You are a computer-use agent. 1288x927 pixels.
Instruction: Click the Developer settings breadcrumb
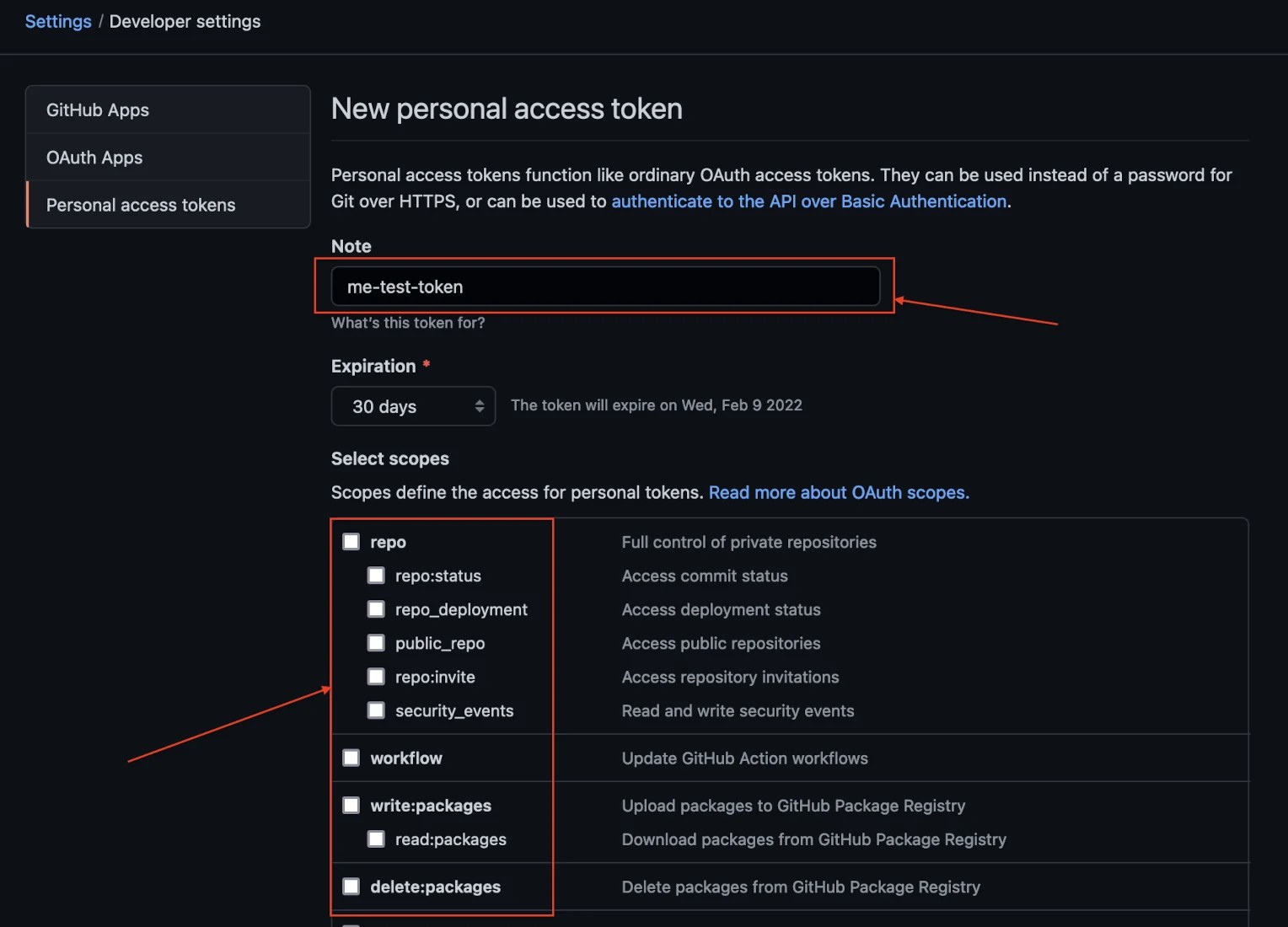(185, 21)
